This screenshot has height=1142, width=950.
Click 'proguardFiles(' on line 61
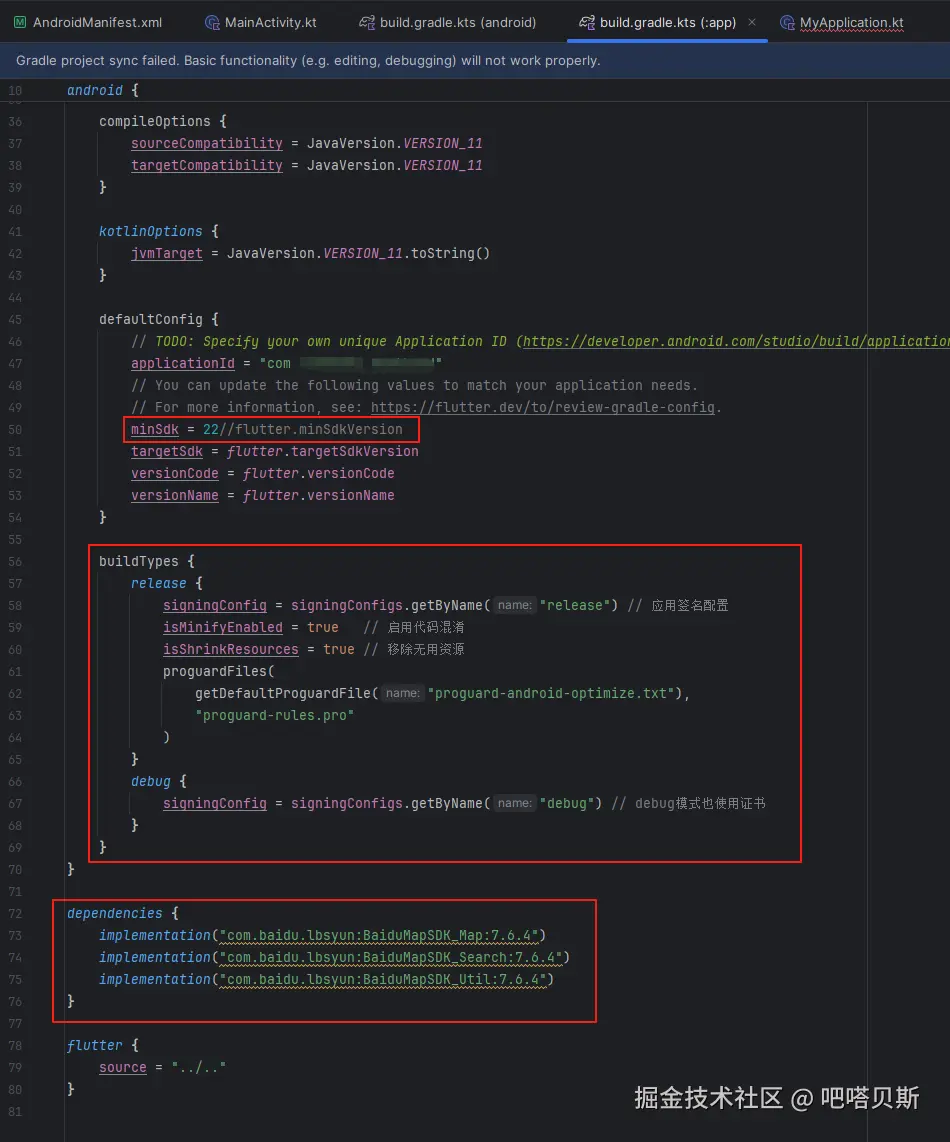click(219, 672)
